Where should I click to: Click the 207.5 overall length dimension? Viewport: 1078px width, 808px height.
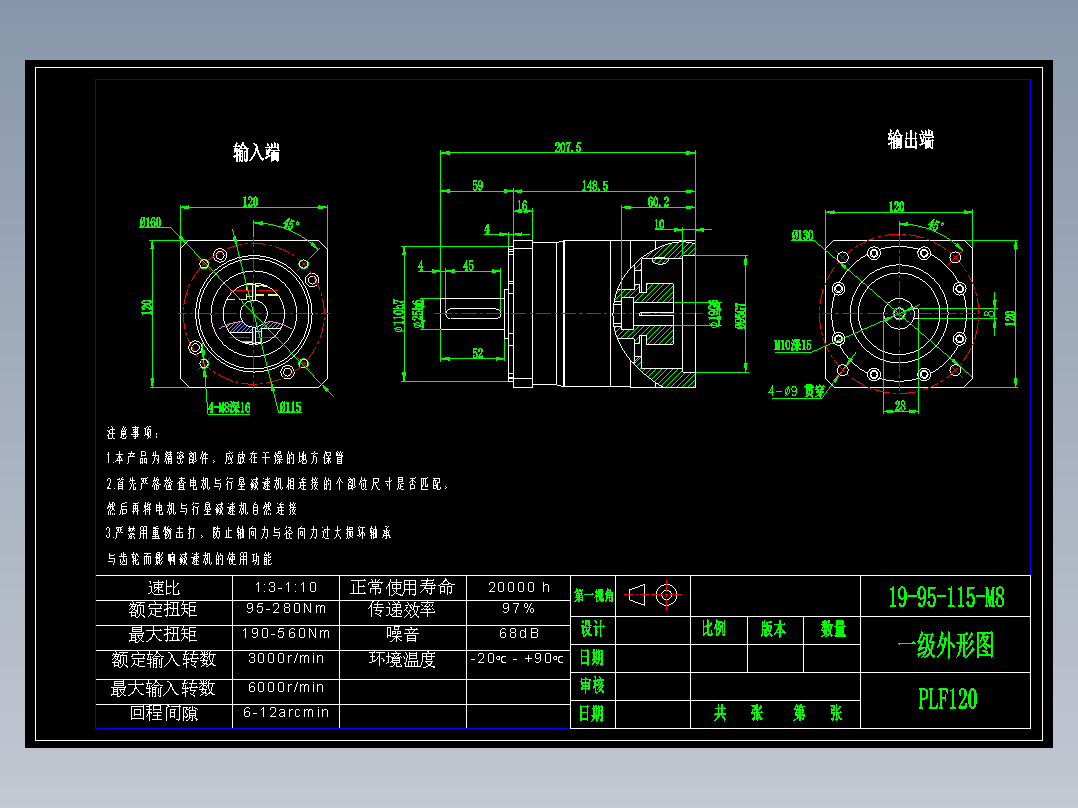coord(566,144)
